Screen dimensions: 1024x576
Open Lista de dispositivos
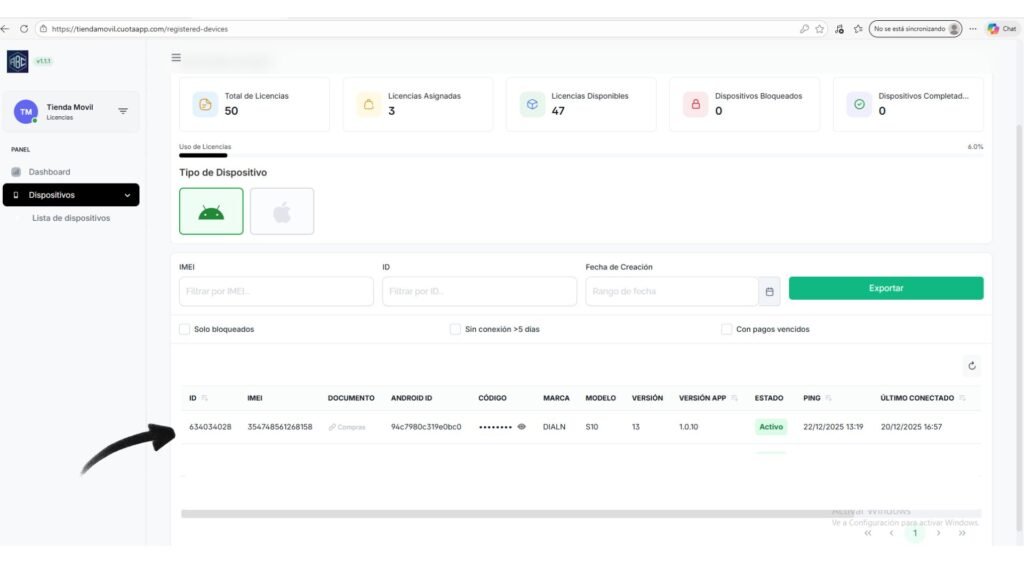coord(71,218)
